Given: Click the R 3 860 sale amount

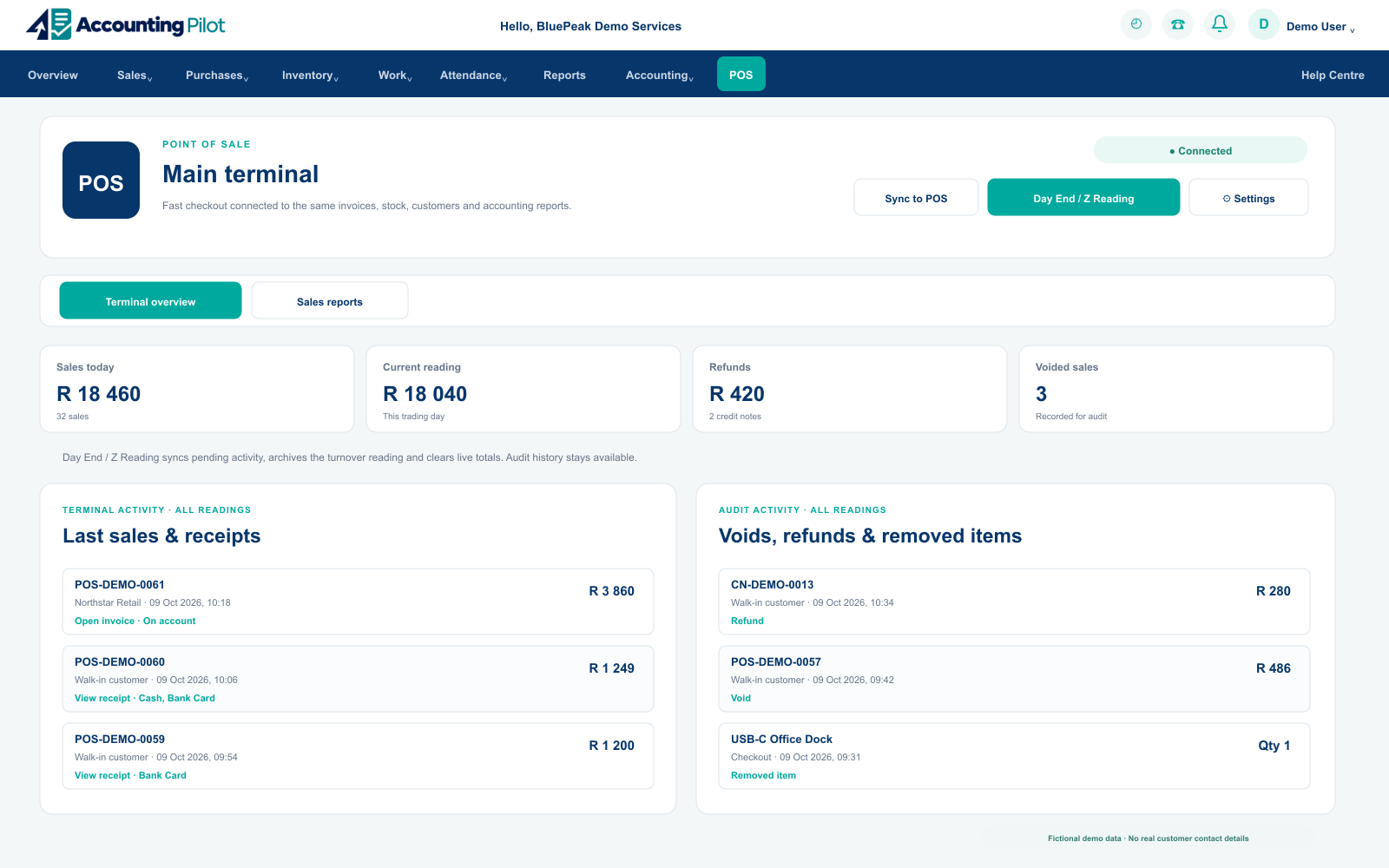Looking at the screenshot, I should pos(611,591).
